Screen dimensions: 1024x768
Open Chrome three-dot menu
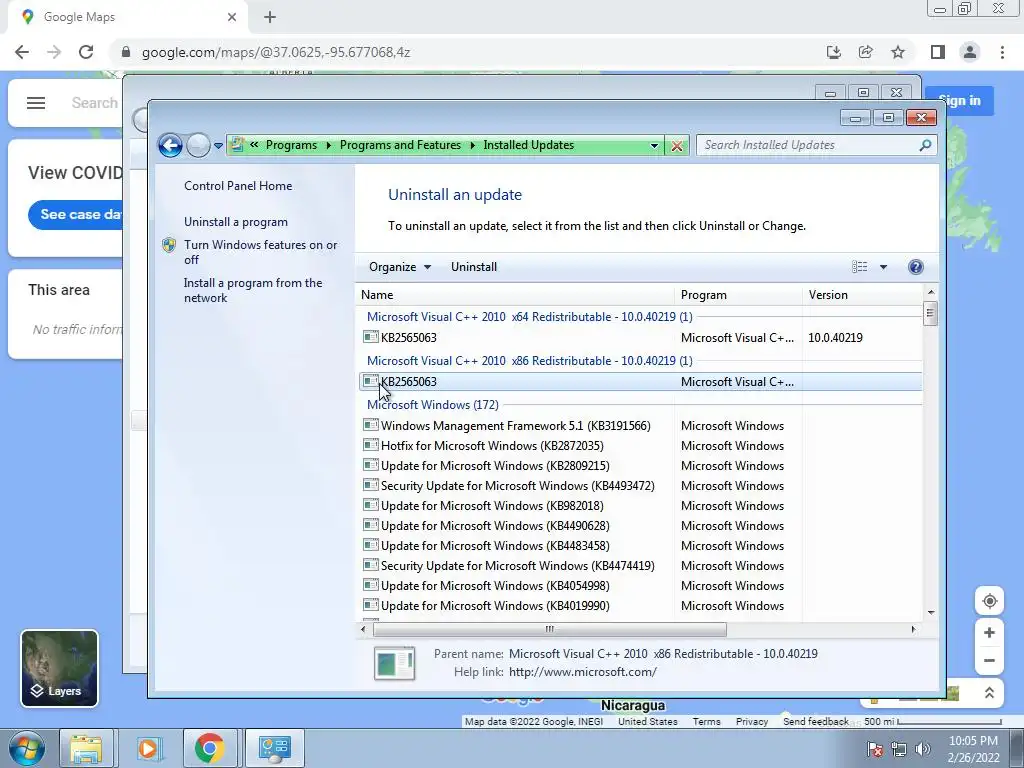click(x=1002, y=52)
